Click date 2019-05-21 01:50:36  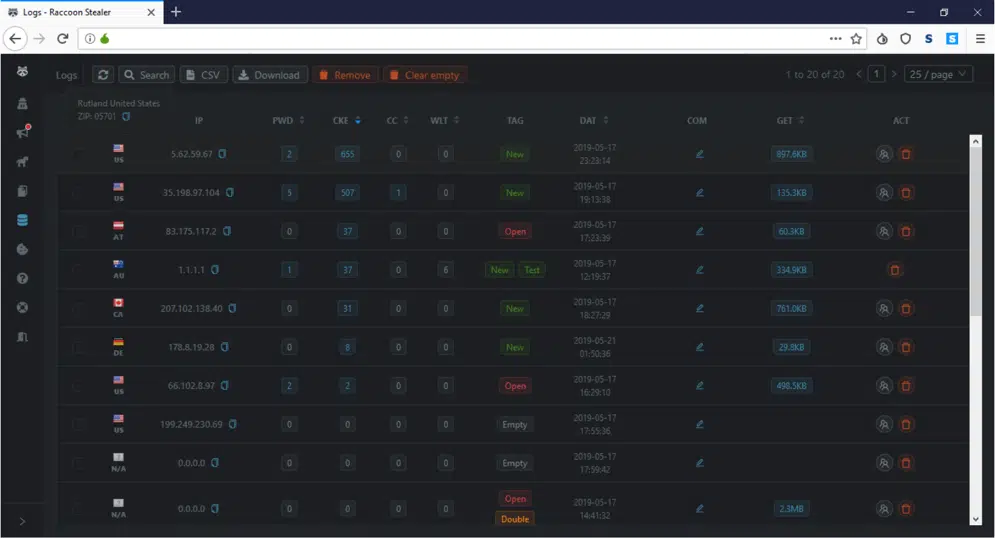[x=595, y=347]
